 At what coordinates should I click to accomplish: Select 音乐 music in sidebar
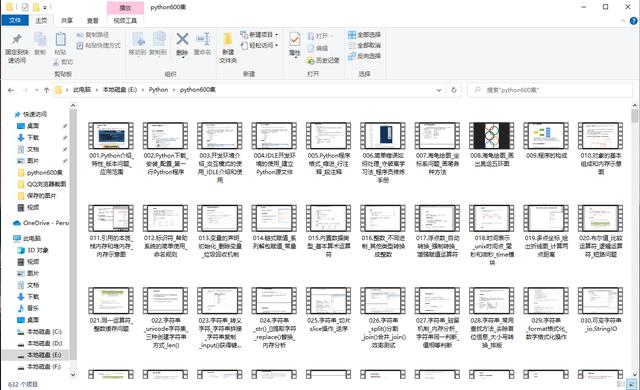(x=28, y=308)
